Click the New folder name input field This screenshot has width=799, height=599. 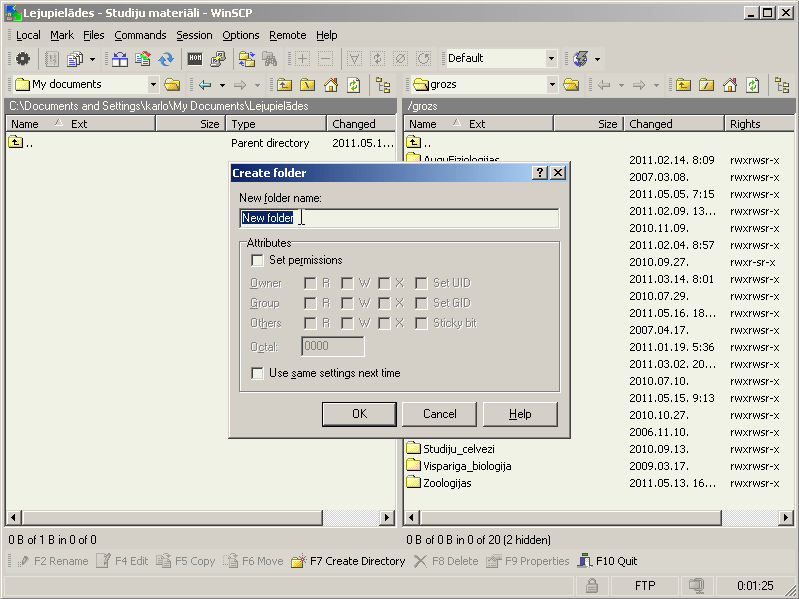coord(399,218)
